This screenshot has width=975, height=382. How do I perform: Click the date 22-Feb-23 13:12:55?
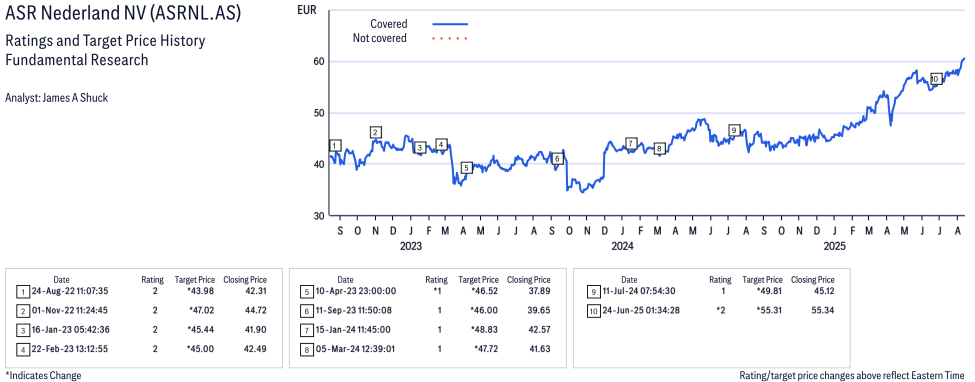tap(70, 348)
